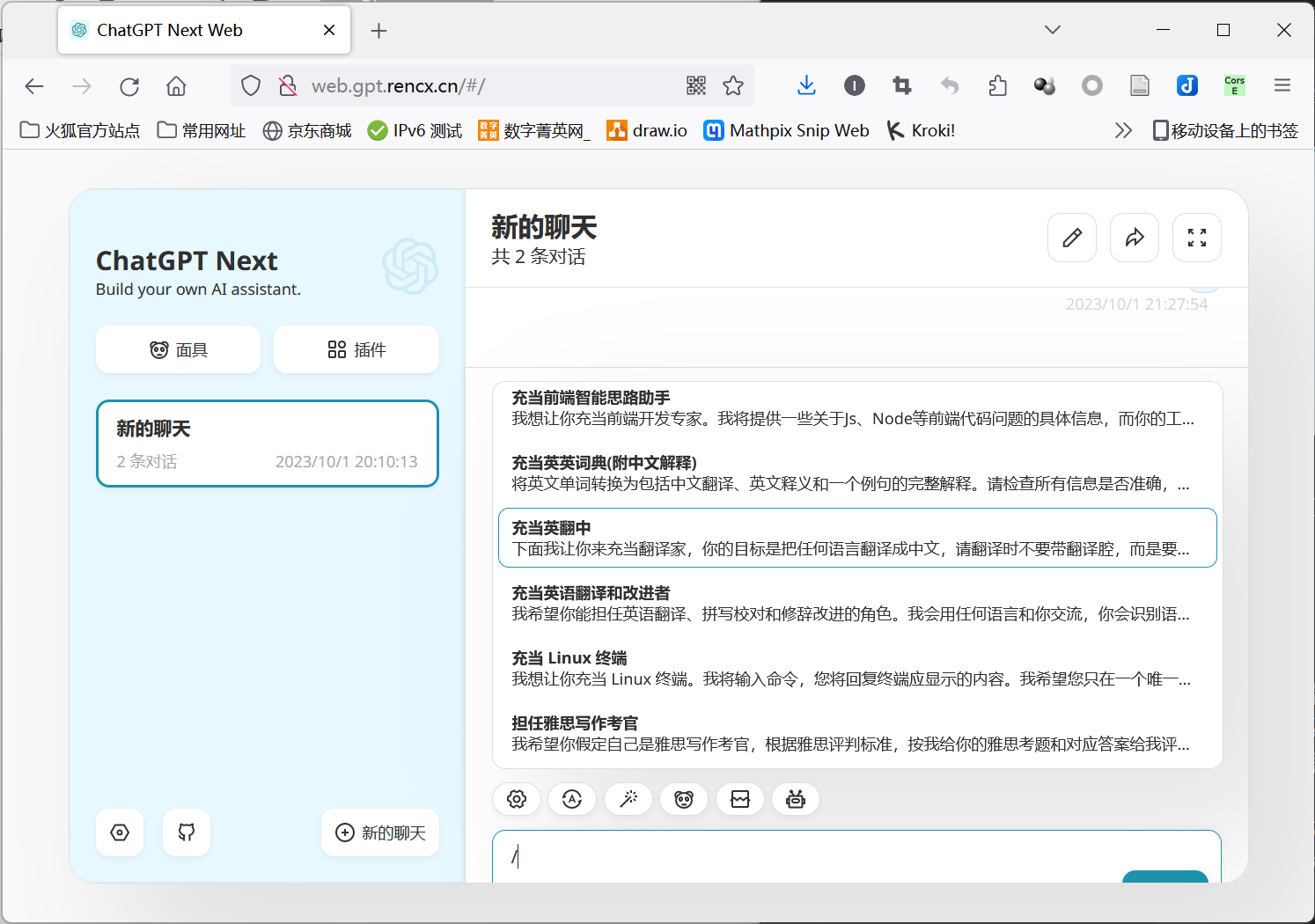Open sidebar settings hexagon icon
Image resolution: width=1315 pixels, height=924 pixels.
[x=120, y=832]
